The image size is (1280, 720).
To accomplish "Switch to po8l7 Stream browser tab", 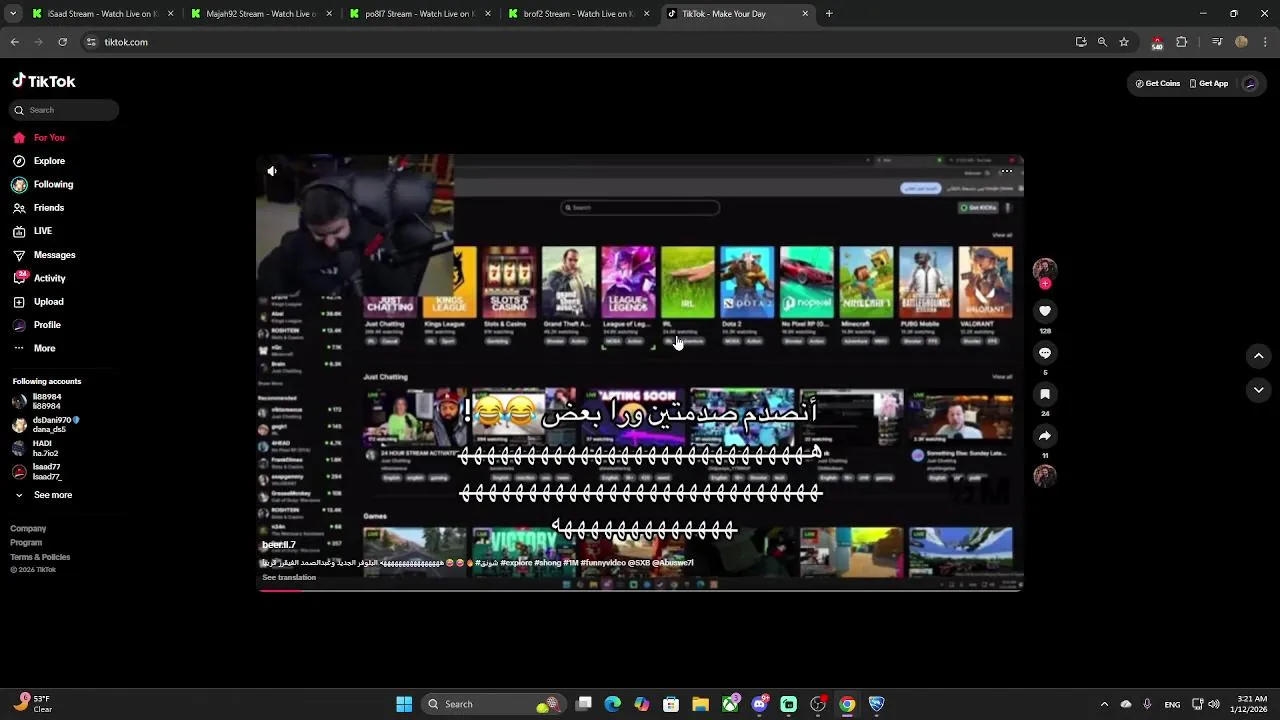I will click(x=419, y=14).
